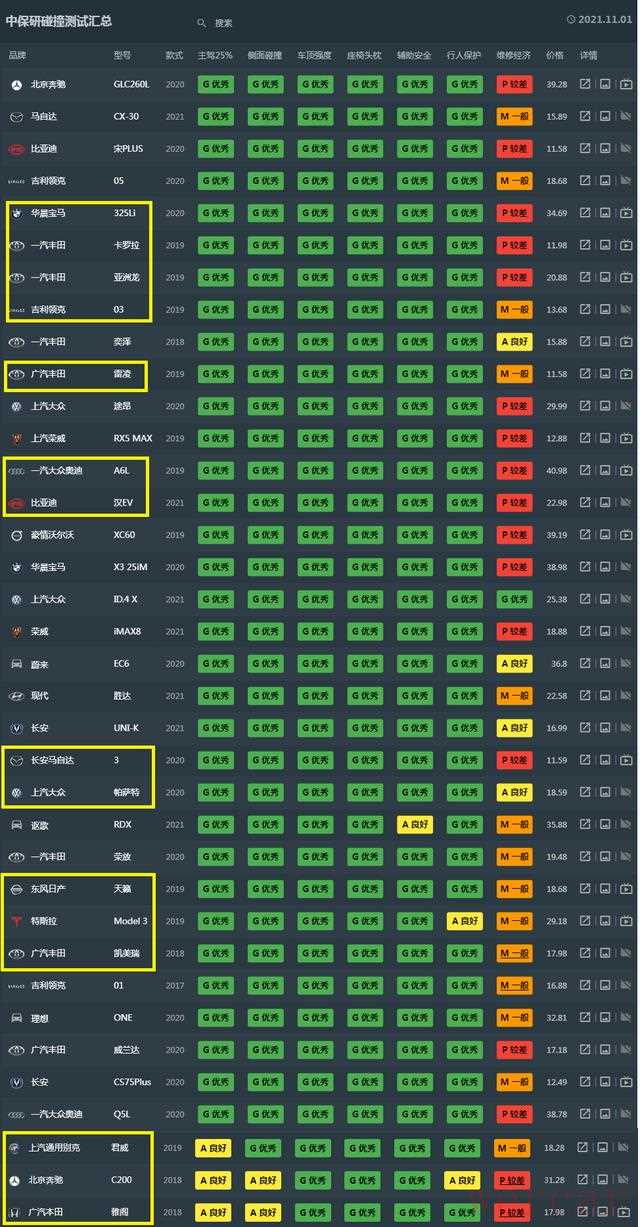Open external details link for GLC260L row
The width and height of the screenshot is (640, 1227).
586,85
